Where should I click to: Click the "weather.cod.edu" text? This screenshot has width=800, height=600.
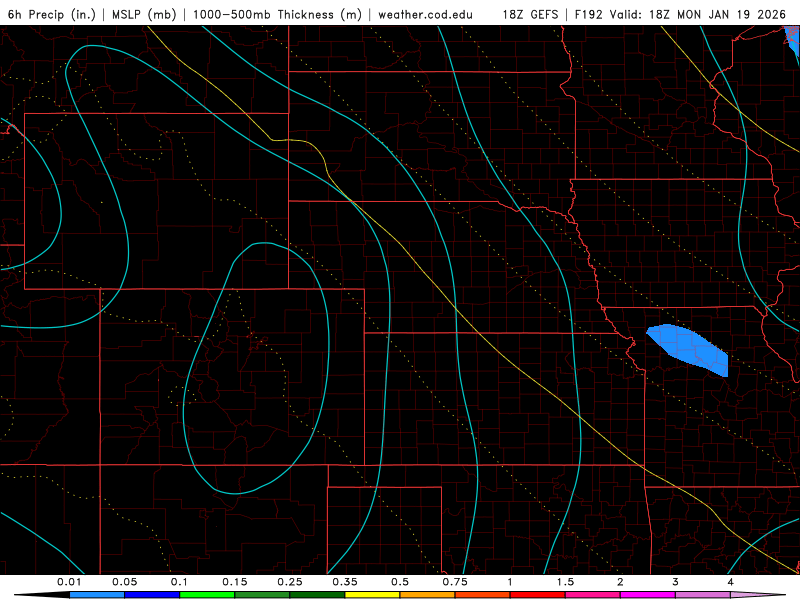(426, 14)
